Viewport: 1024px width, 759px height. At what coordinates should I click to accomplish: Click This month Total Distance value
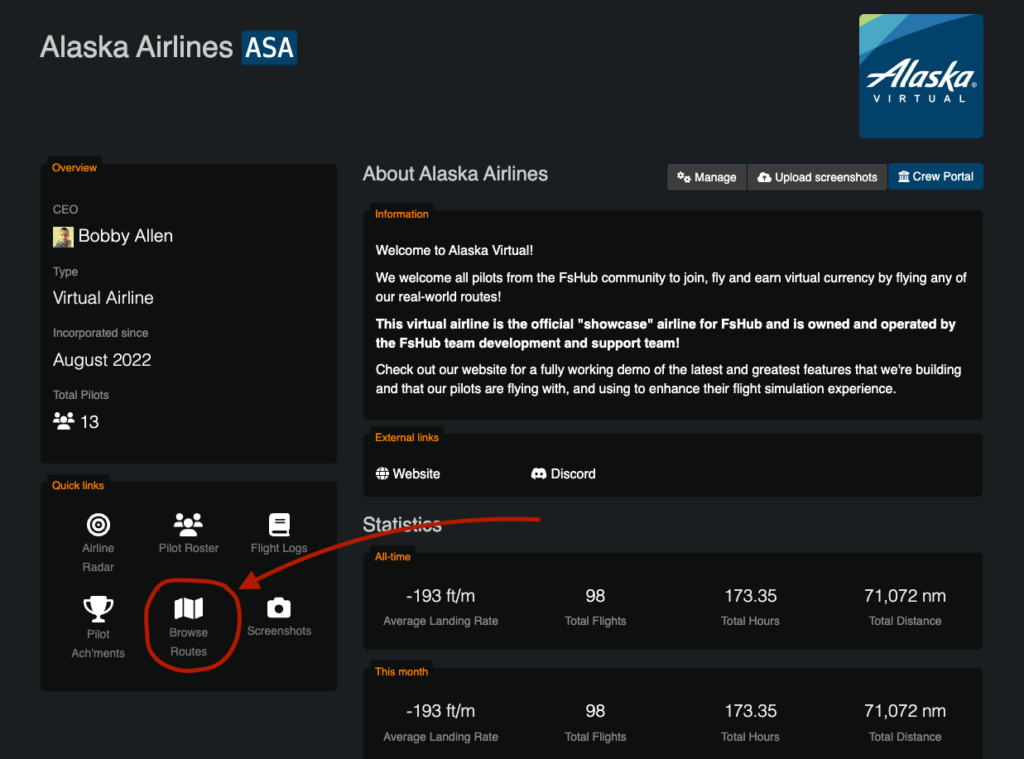pos(905,711)
